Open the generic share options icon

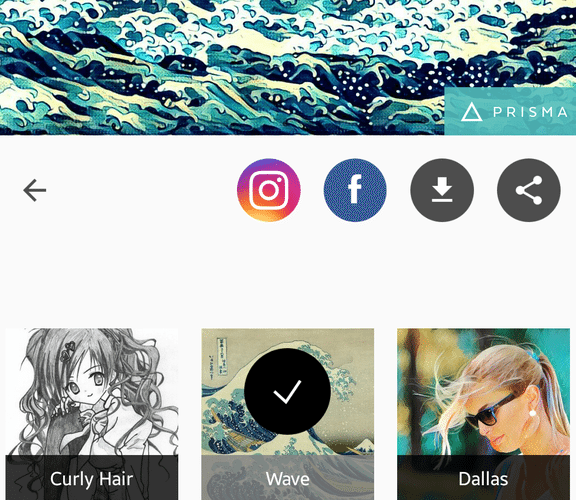(529, 190)
